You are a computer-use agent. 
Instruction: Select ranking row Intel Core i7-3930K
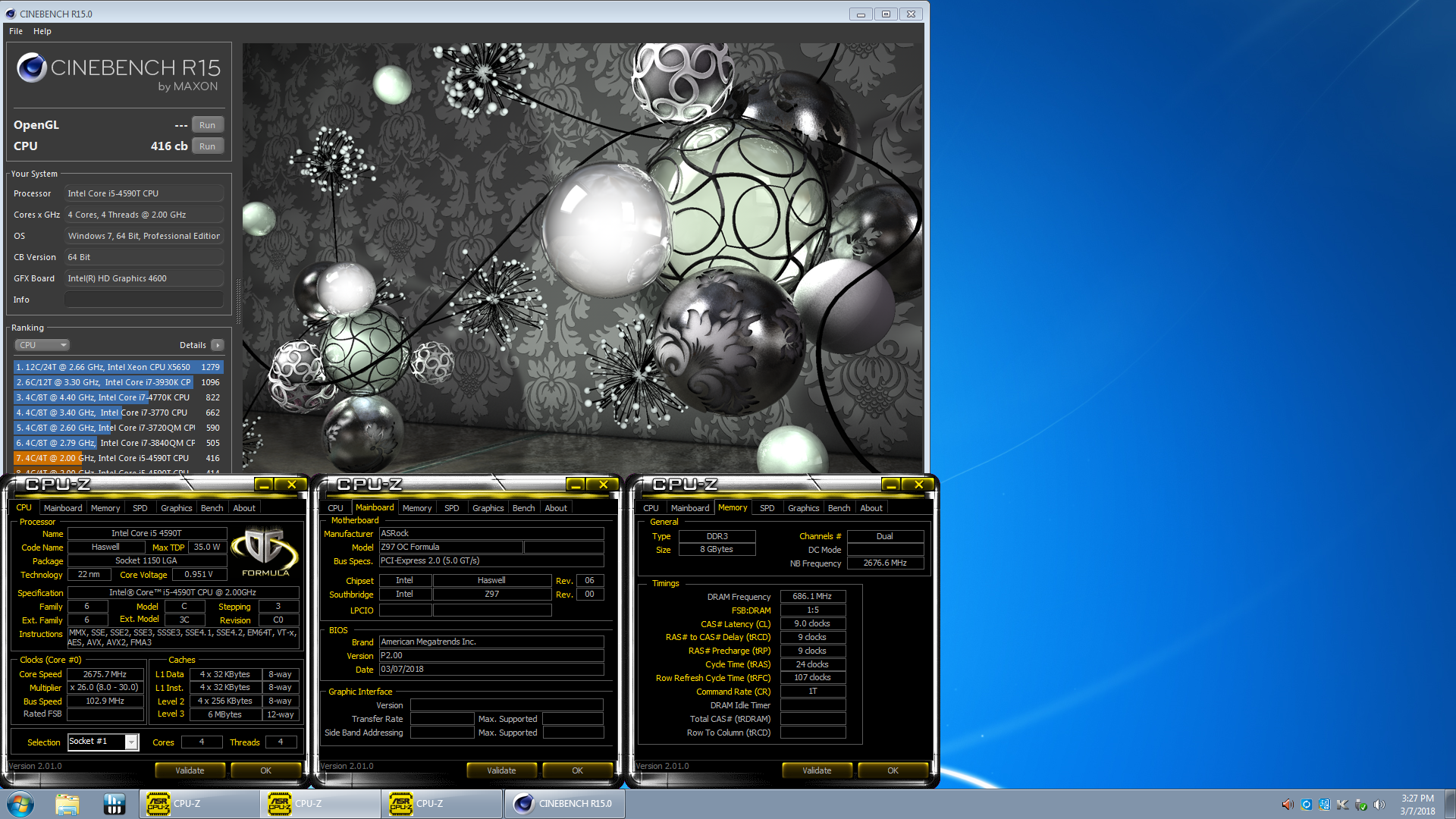tap(118, 382)
